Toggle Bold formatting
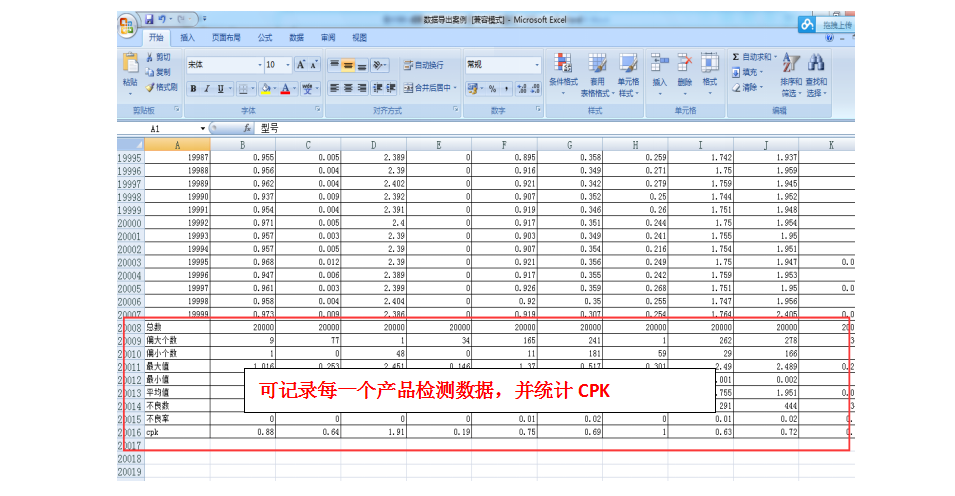 point(193,88)
